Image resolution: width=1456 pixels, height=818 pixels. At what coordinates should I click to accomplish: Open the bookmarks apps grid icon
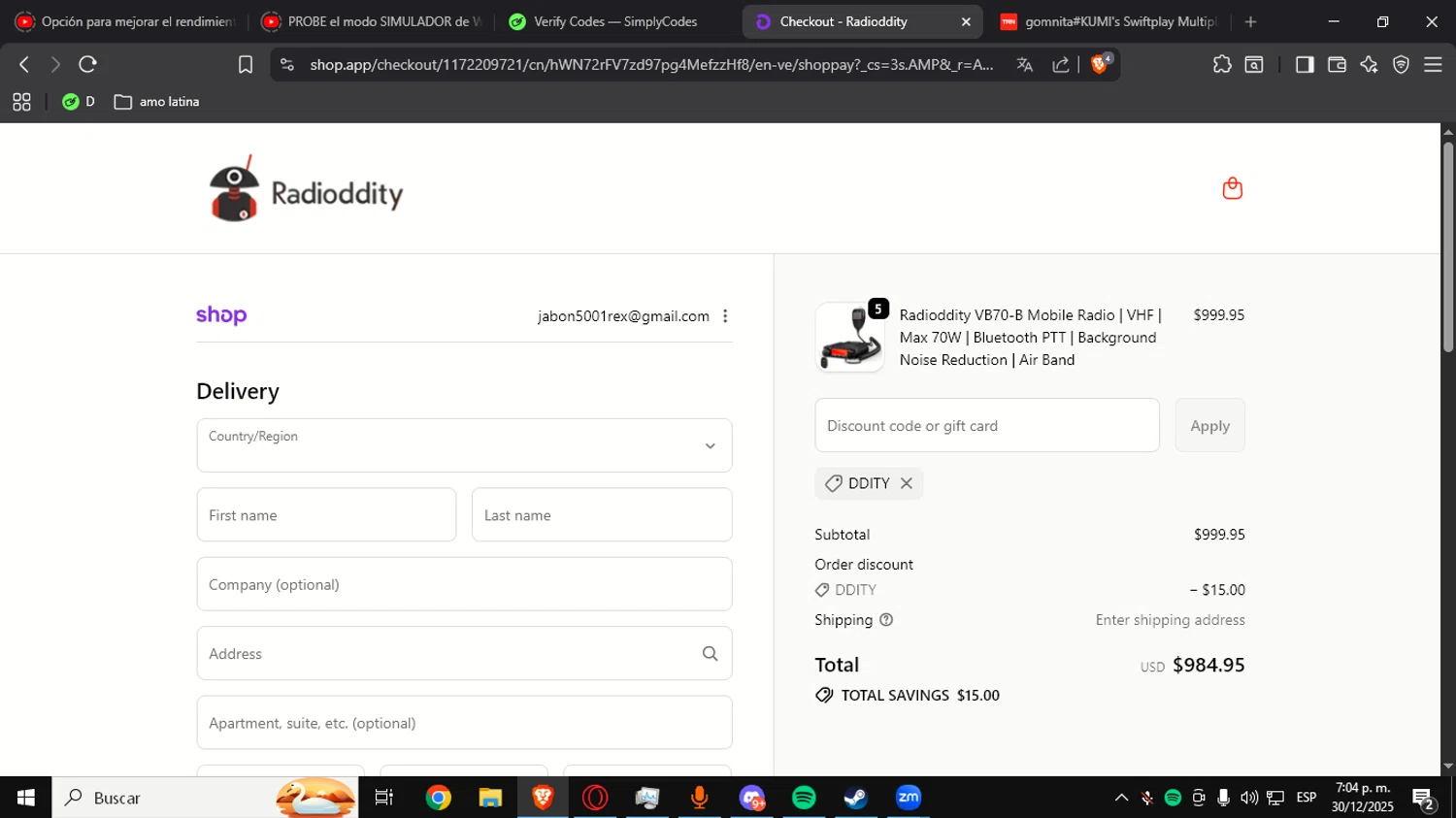[x=21, y=102]
